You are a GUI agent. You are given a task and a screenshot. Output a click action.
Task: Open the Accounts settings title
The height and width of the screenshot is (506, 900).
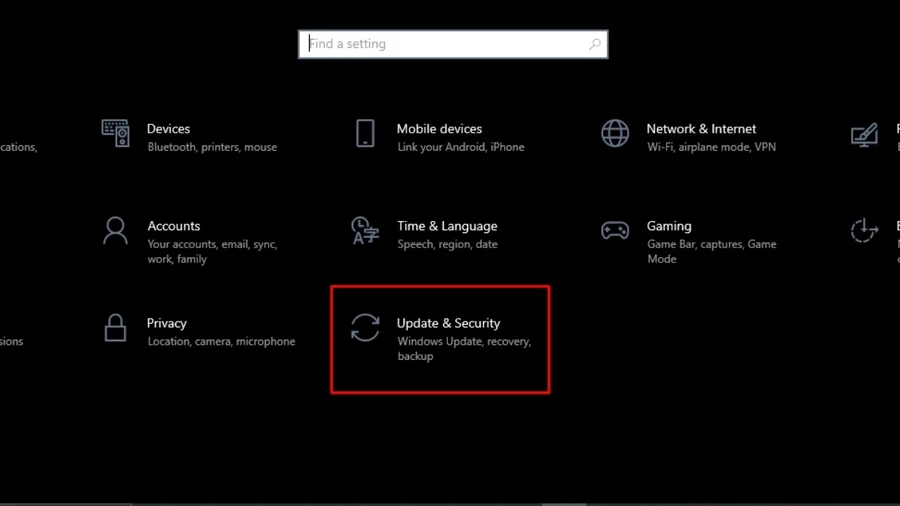click(173, 226)
